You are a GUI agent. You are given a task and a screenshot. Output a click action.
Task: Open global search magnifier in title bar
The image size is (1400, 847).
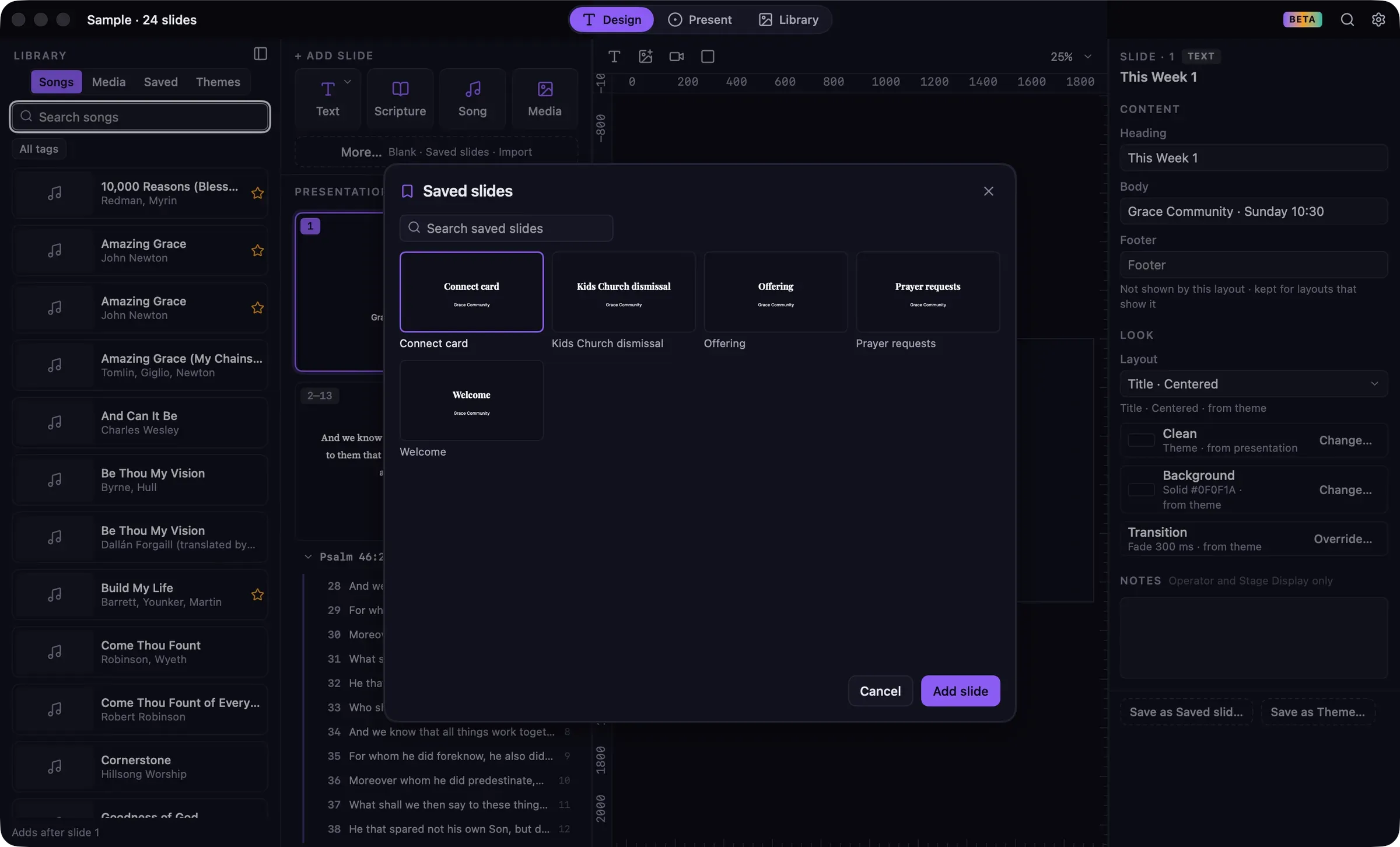1347,20
